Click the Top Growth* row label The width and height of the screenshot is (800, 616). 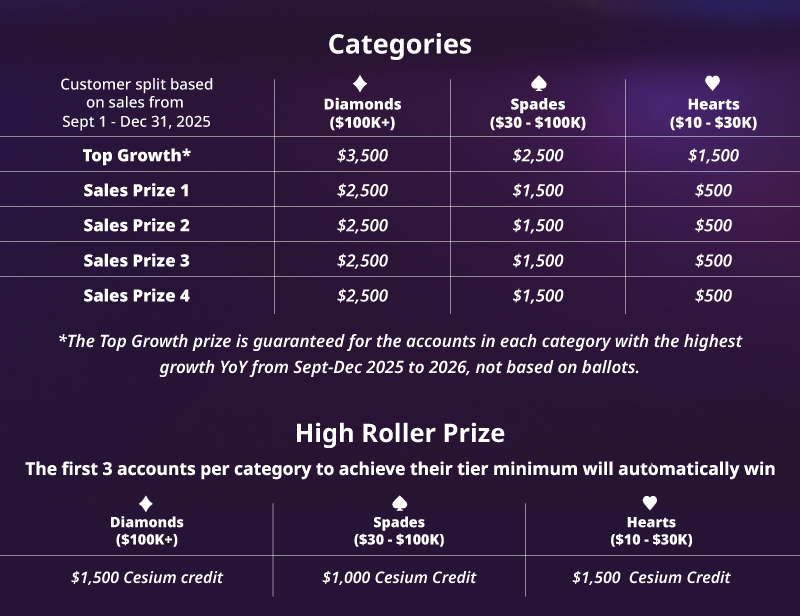click(x=137, y=155)
